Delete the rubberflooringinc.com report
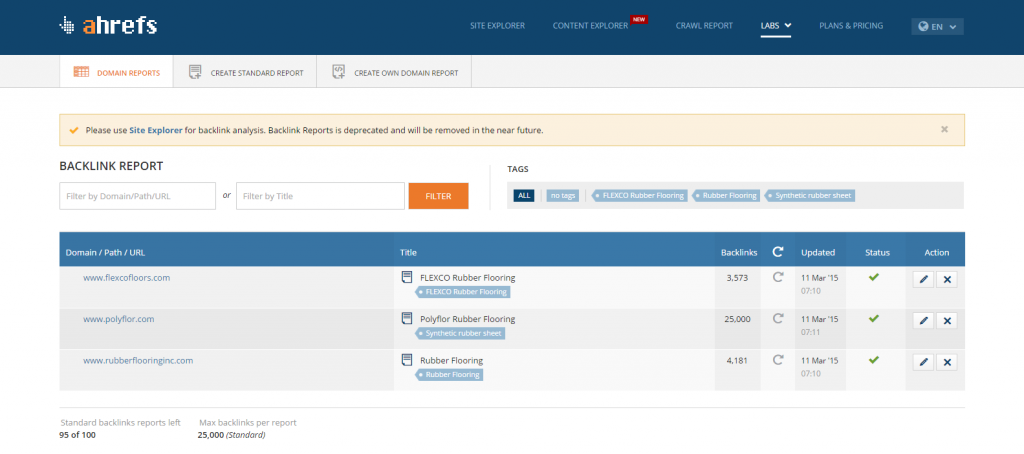1024x454 pixels. coord(947,362)
